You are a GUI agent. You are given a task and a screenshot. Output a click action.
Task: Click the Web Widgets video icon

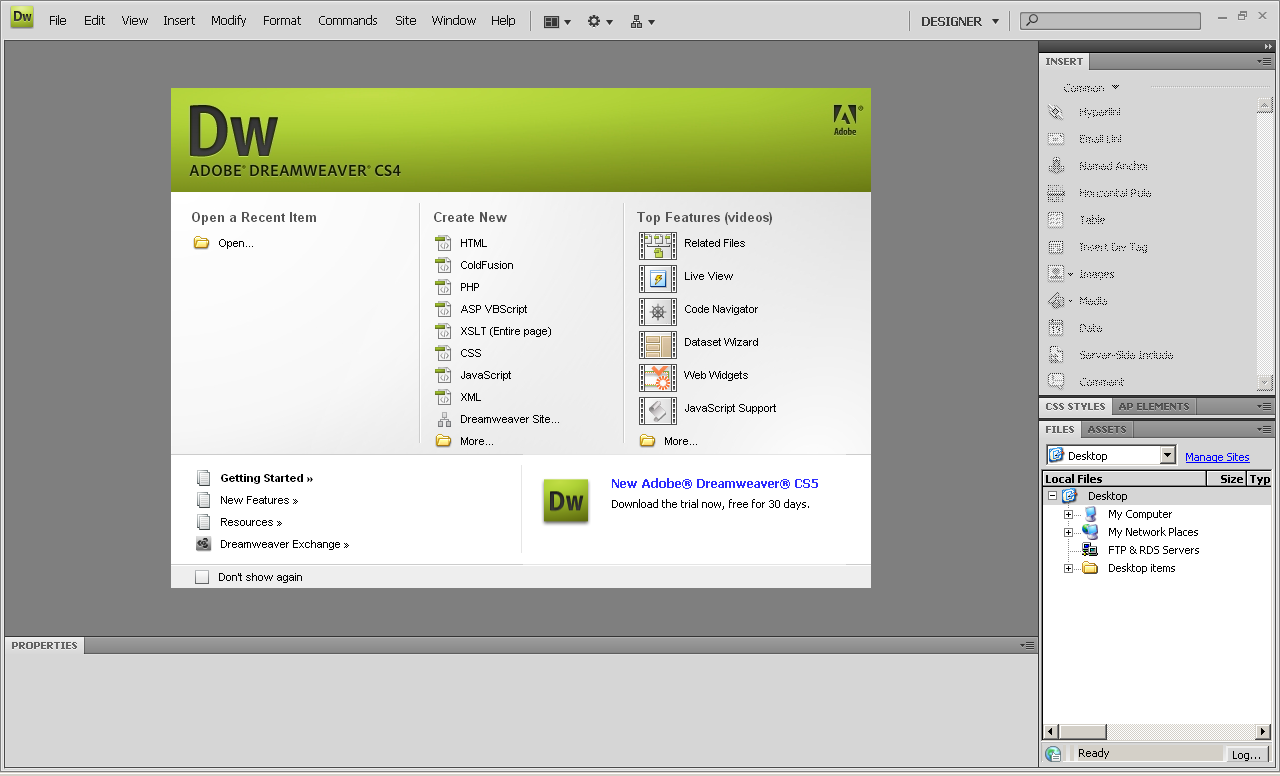coord(658,377)
